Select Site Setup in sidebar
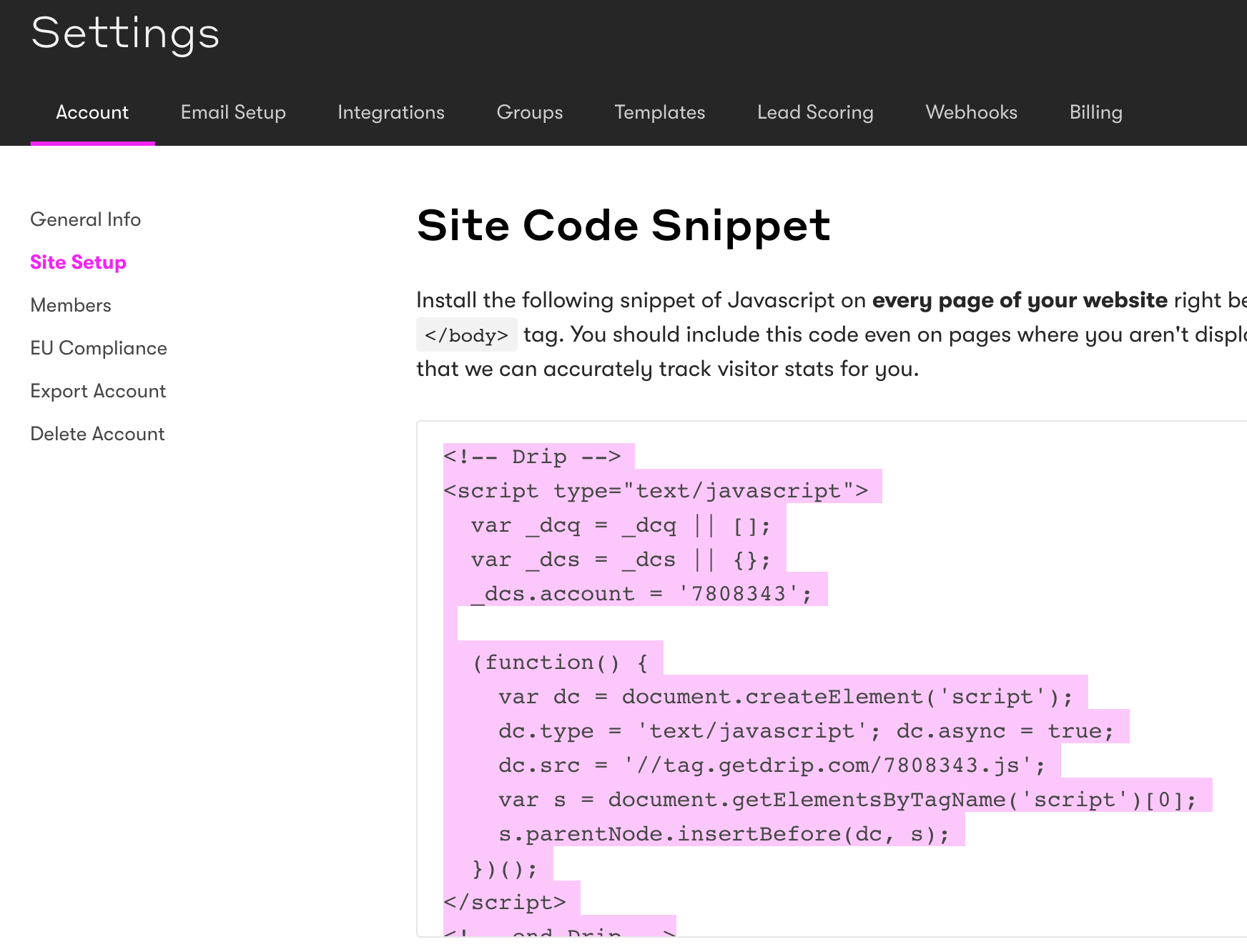Screen dimensions: 1247x952 point(78,262)
